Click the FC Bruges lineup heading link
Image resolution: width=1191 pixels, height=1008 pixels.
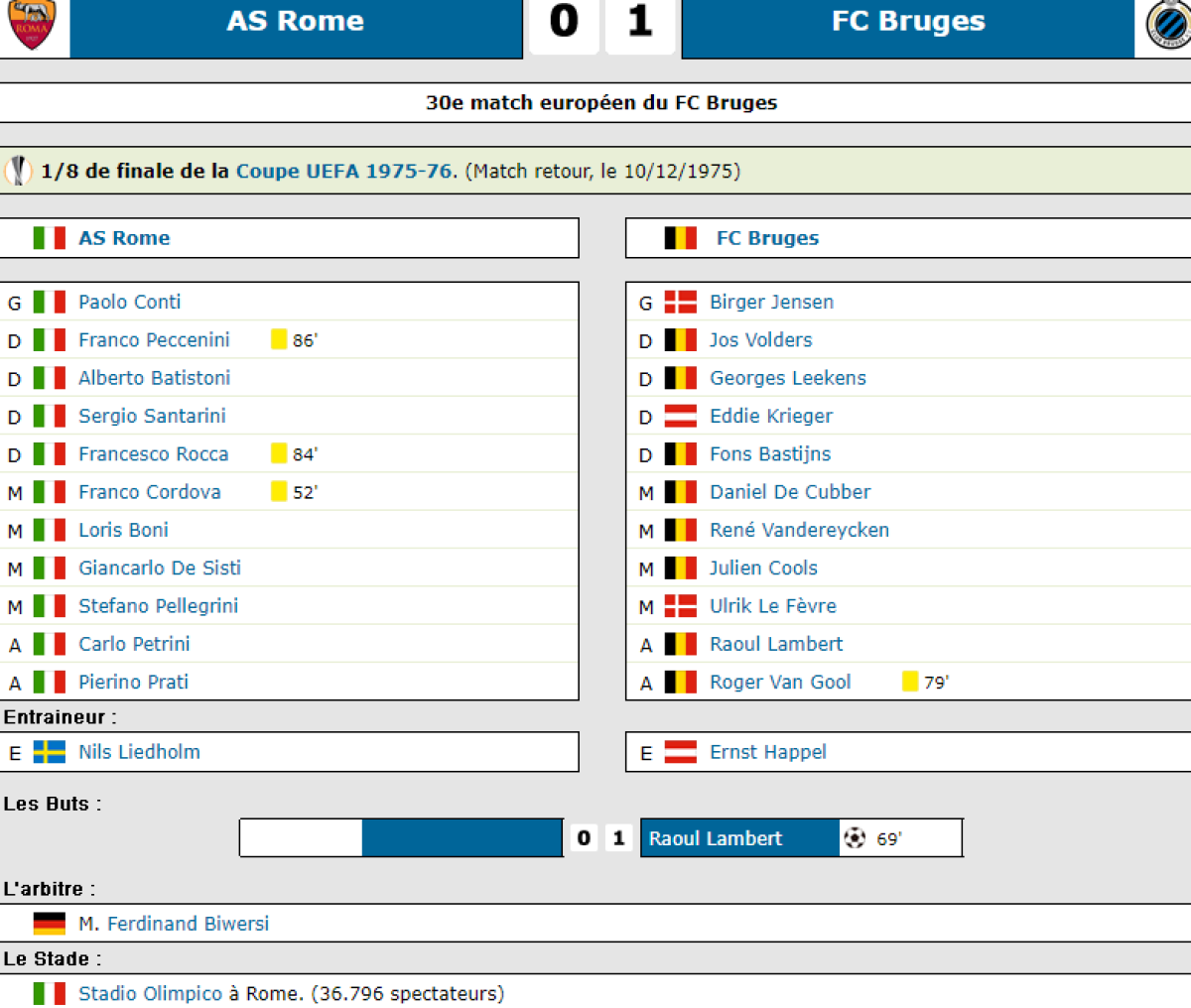(x=767, y=238)
